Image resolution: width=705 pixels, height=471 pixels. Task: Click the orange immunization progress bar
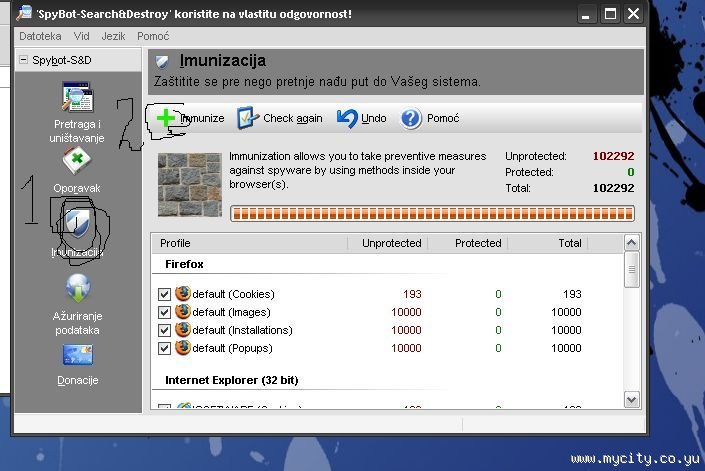point(432,213)
